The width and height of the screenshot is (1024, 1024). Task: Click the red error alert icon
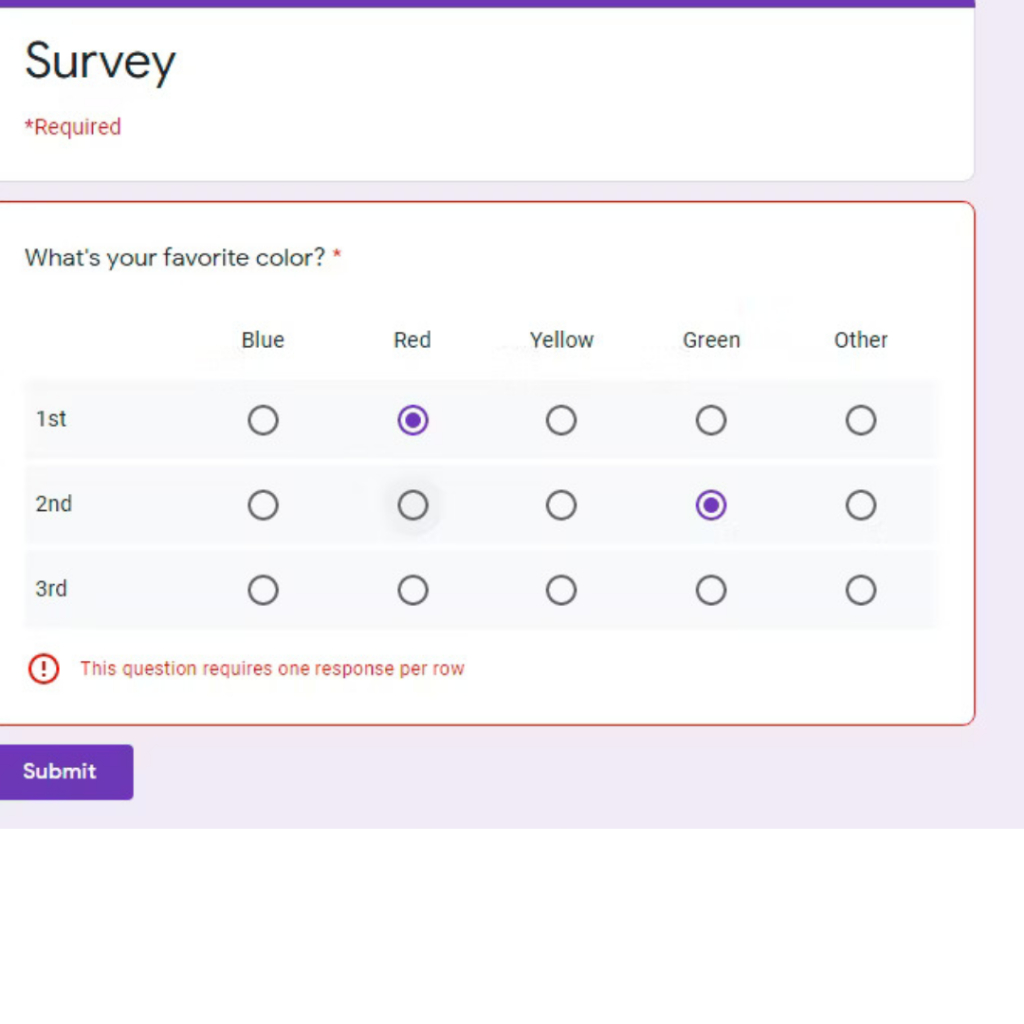(43, 669)
